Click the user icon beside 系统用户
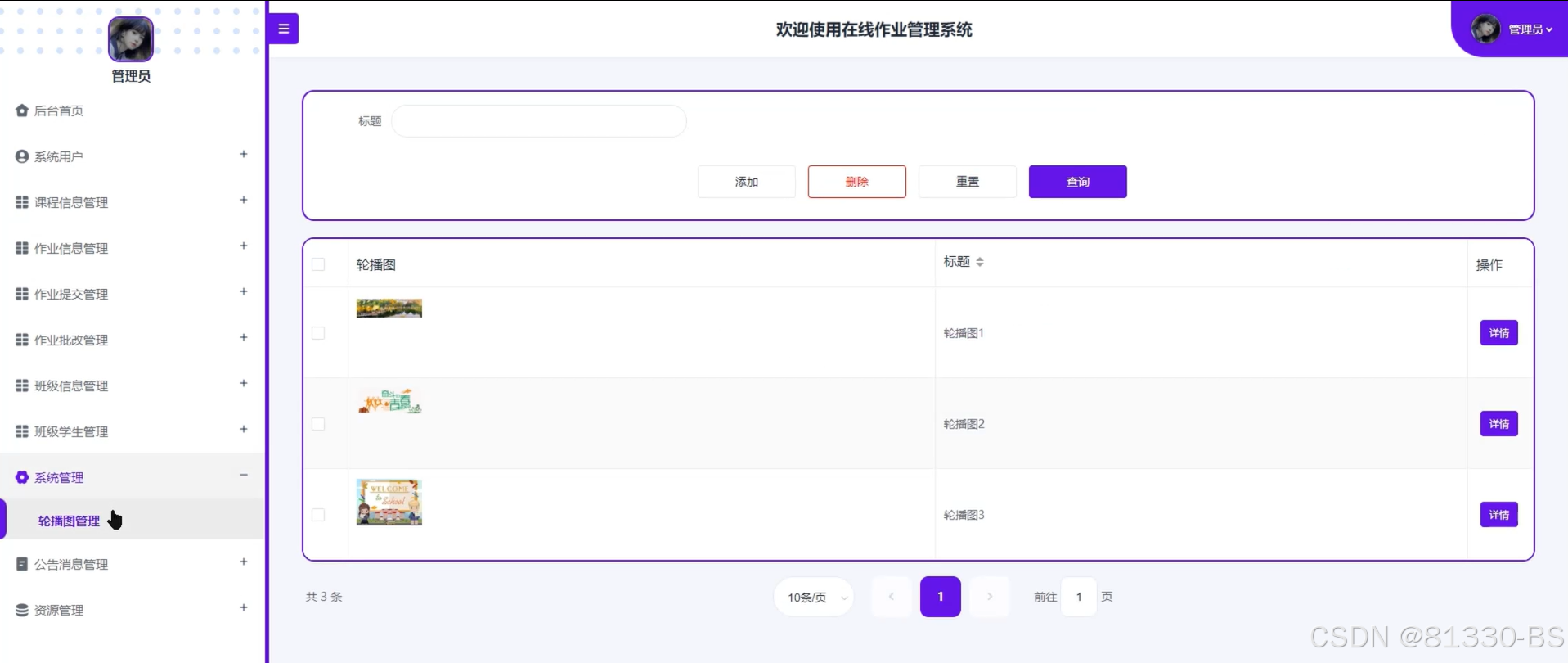The height and width of the screenshot is (663, 1568). [x=22, y=156]
